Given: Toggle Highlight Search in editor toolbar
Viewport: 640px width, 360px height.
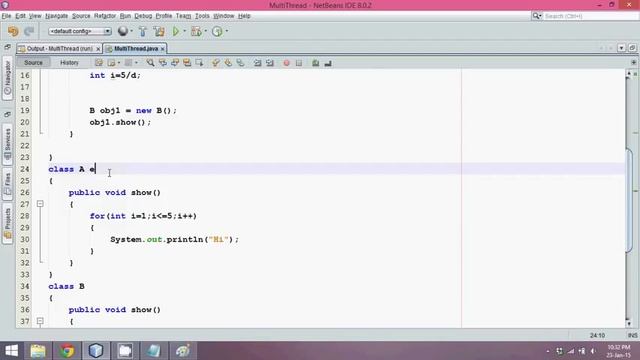Looking at the screenshot, I should [187, 63].
